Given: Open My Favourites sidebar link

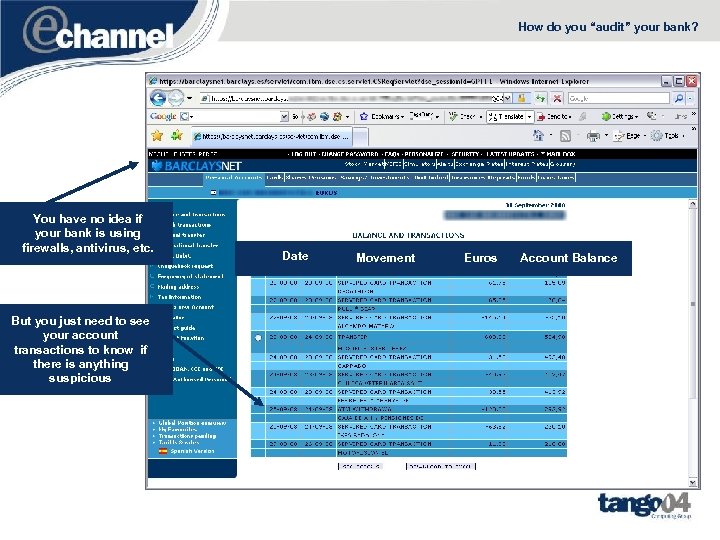Looking at the screenshot, I should click(178, 429).
